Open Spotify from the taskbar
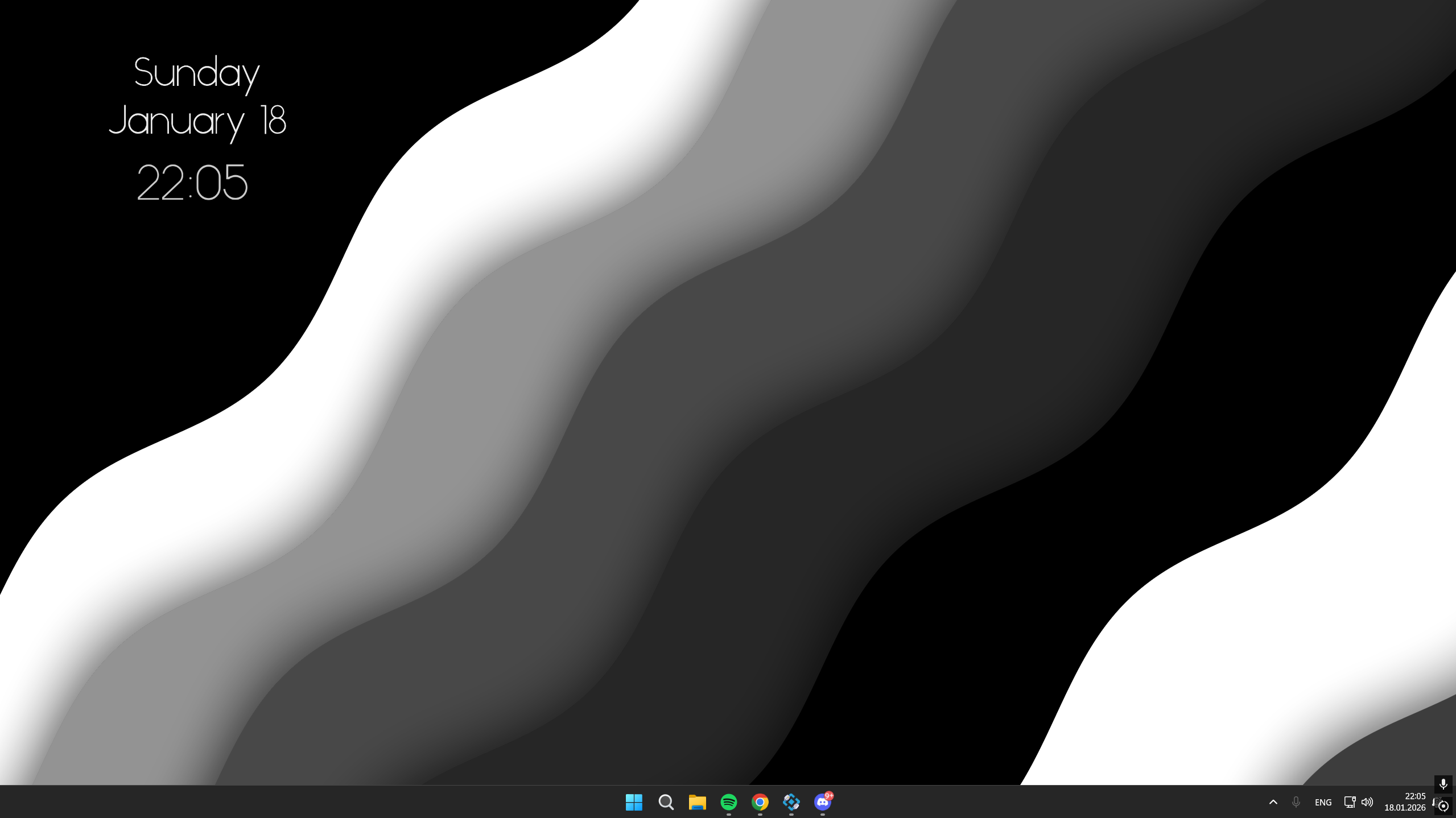 [729, 802]
